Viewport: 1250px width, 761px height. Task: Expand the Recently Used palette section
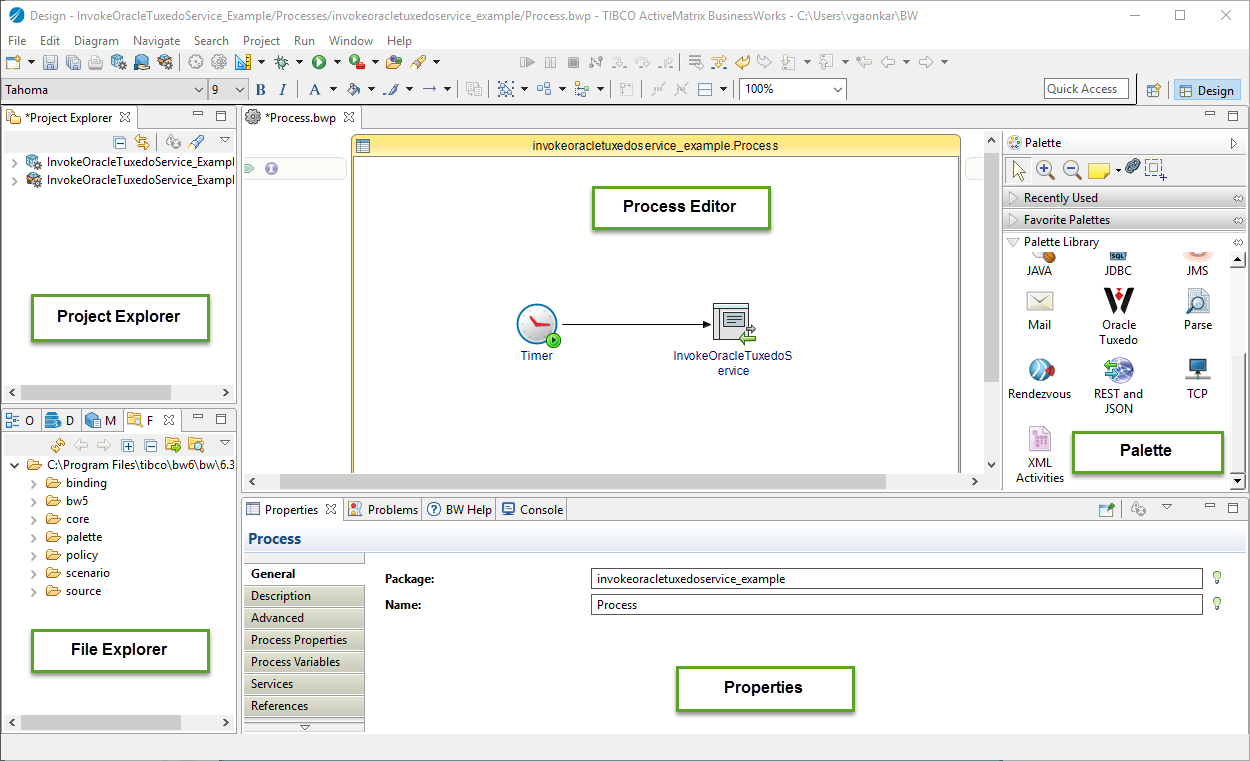(1060, 198)
